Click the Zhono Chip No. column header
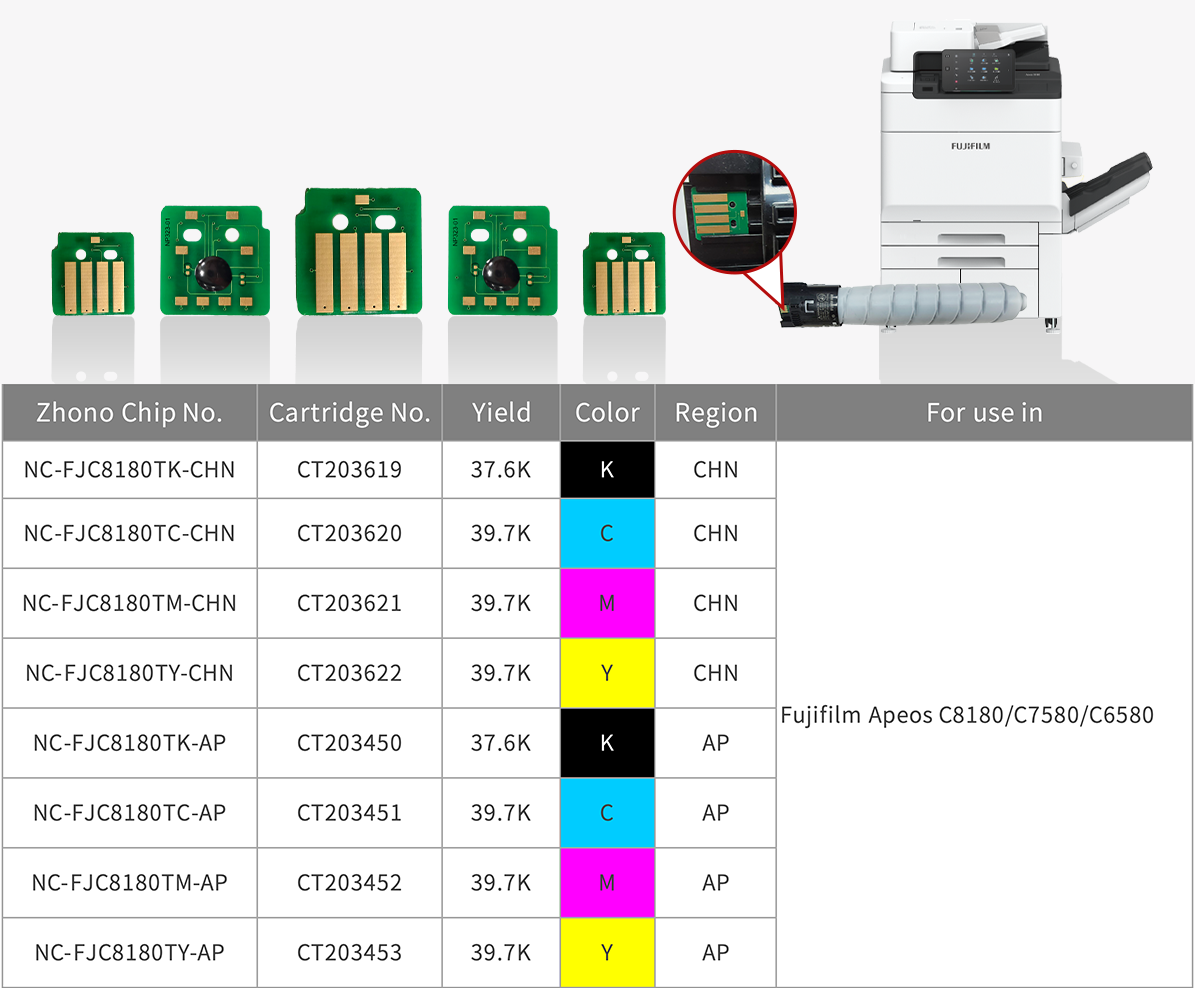This screenshot has width=1195, height=988. pos(130,412)
